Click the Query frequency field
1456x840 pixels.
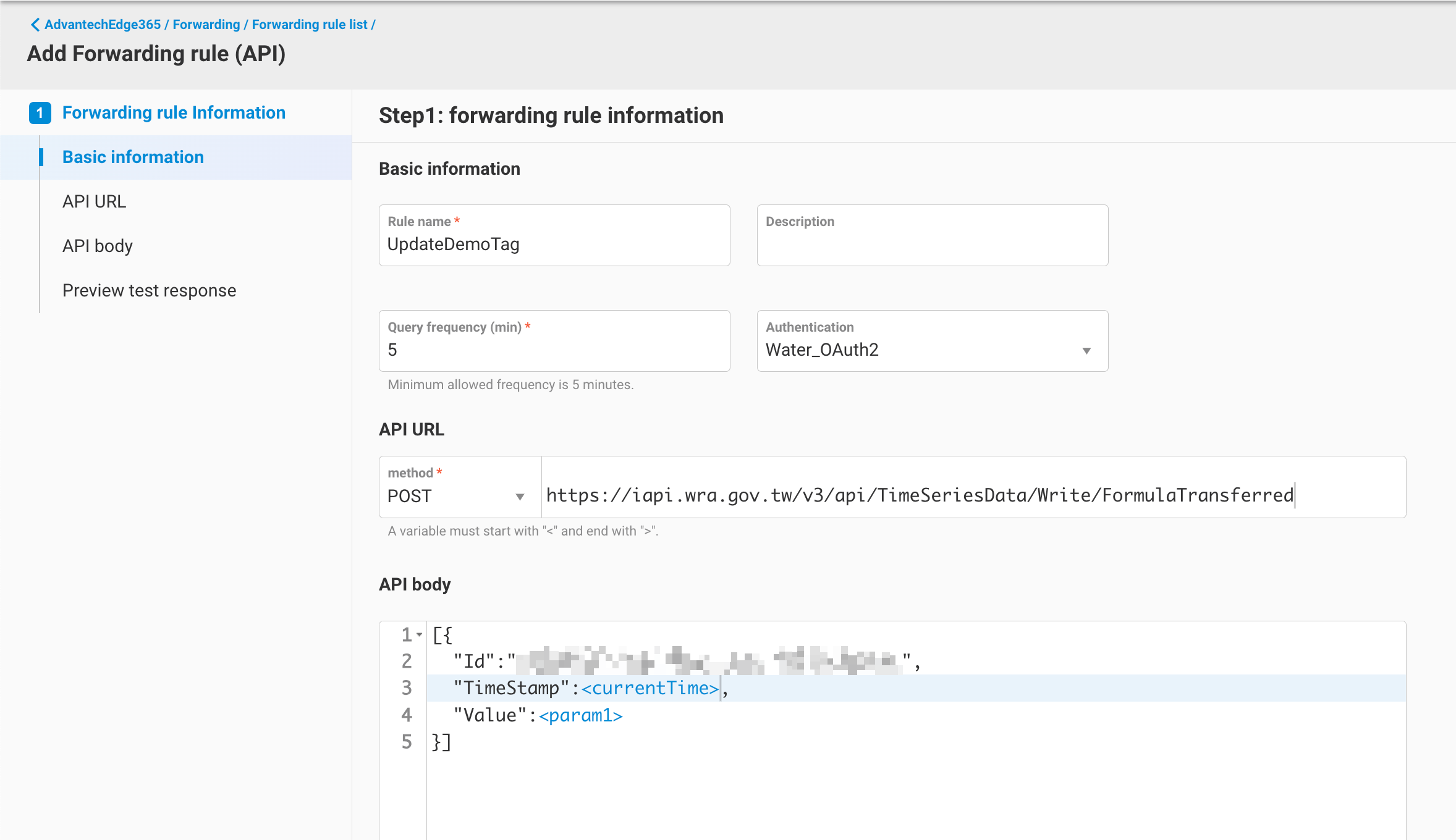(x=554, y=349)
